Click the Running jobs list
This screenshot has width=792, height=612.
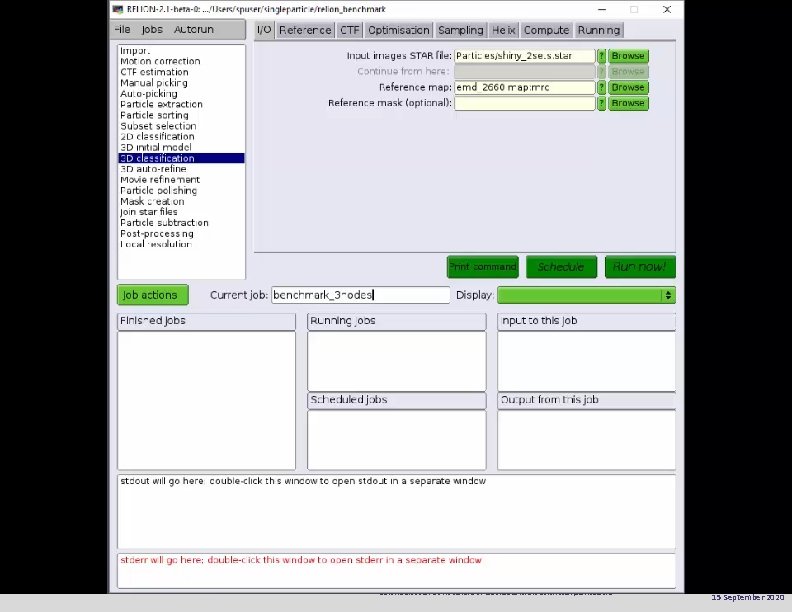click(x=397, y=361)
